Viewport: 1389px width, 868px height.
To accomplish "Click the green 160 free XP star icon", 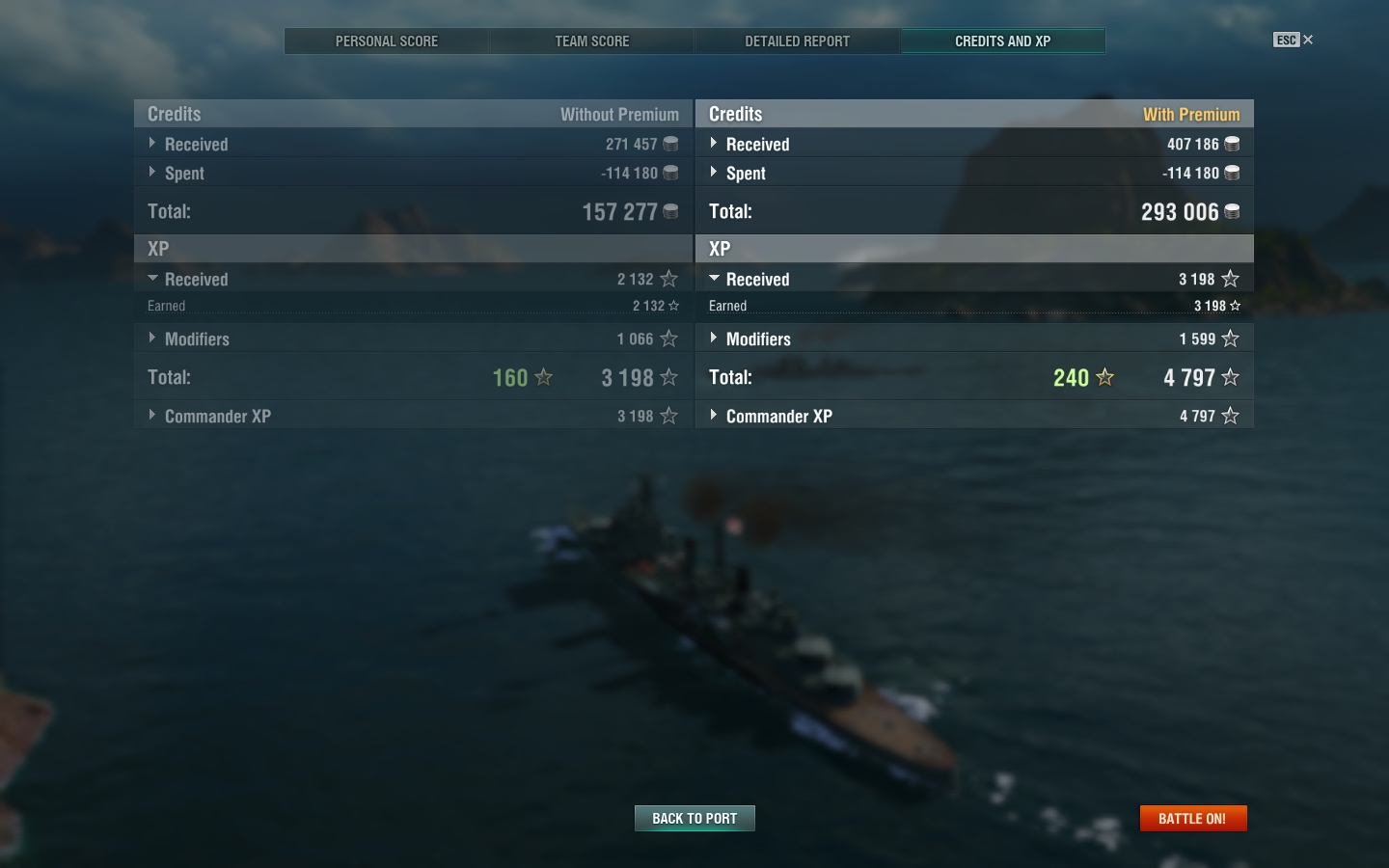I will tap(544, 377).
